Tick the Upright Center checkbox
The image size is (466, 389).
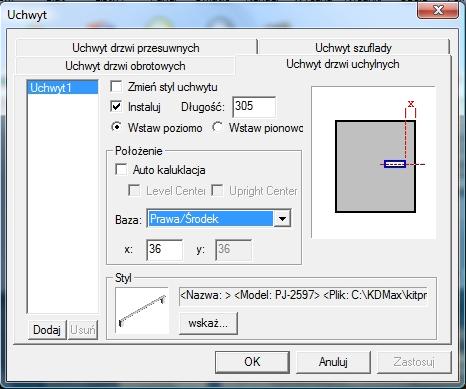[x=217, y=191]
